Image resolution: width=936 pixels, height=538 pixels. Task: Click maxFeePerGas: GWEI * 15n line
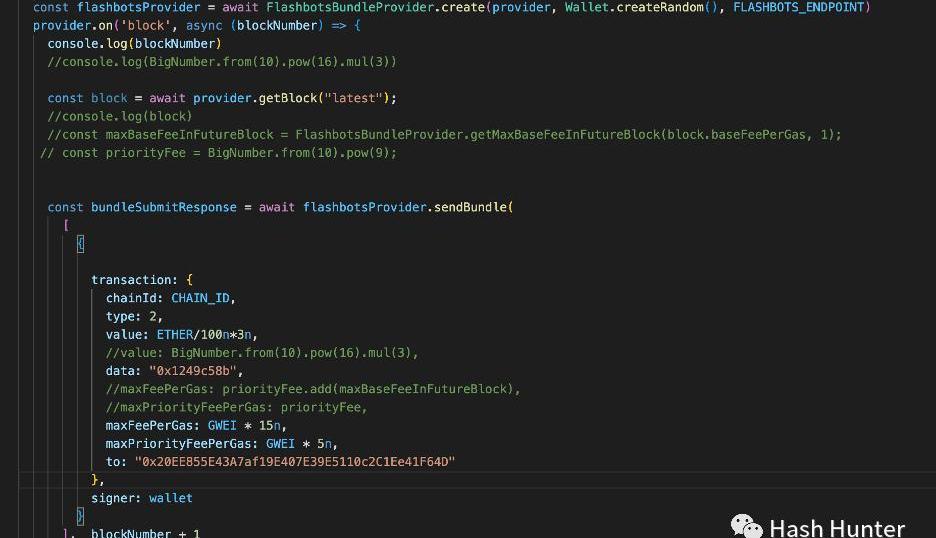click(x=196, y=426)
